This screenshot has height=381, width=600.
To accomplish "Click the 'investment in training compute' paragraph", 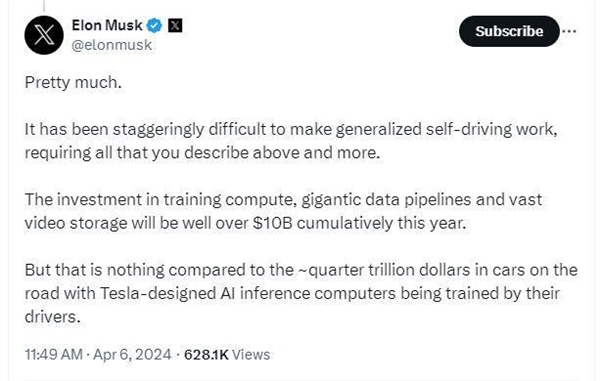I will click(283, 211).
